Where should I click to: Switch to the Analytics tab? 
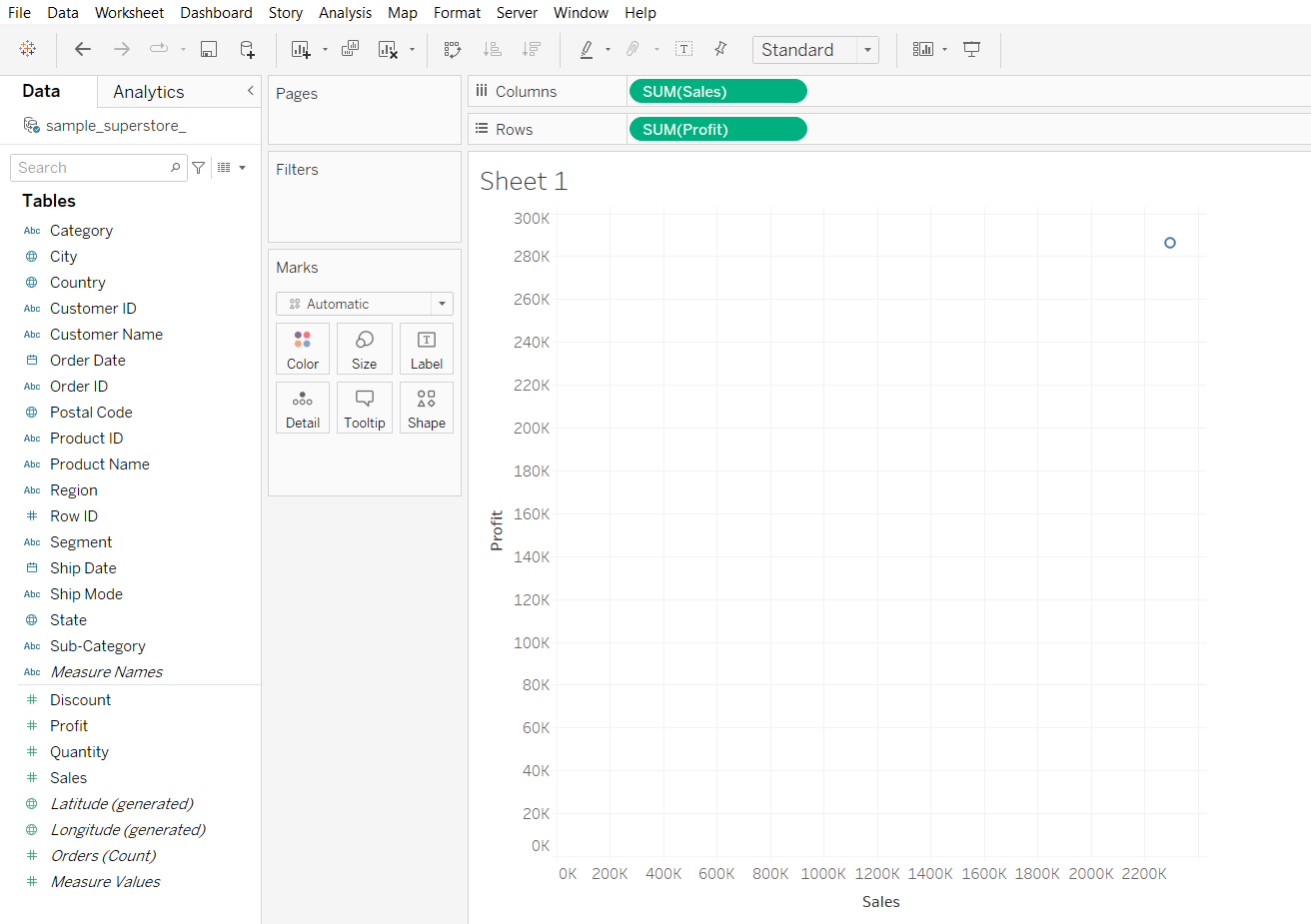(x=149, y=92)
